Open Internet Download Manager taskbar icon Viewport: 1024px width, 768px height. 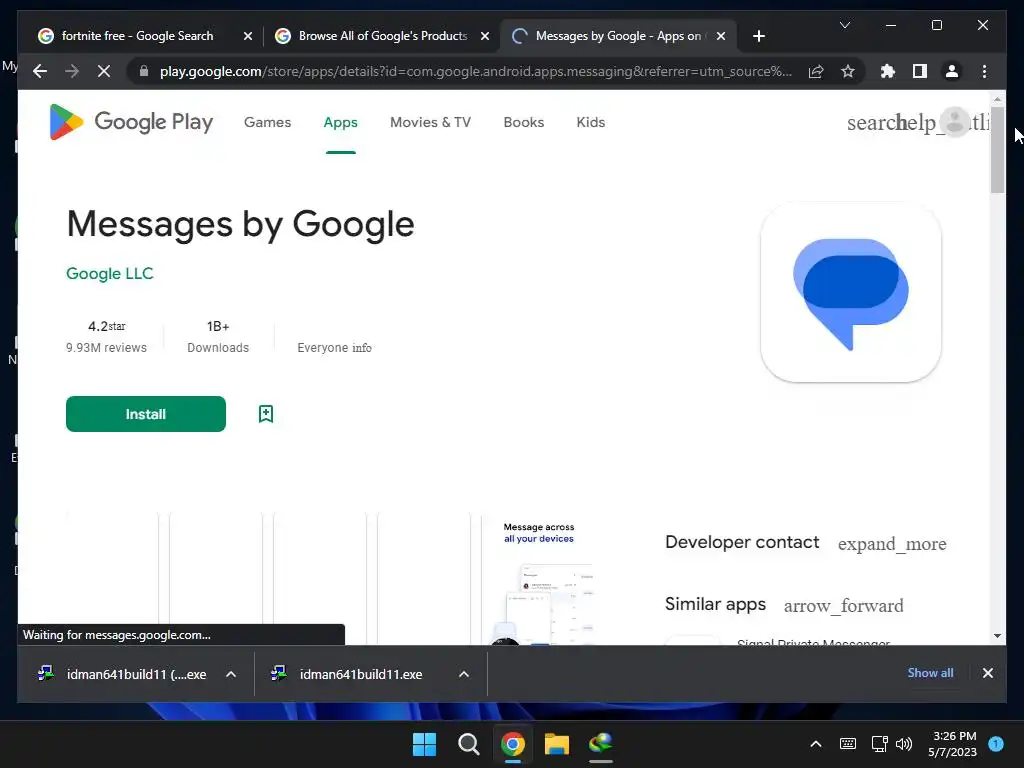tap(601, 744)
